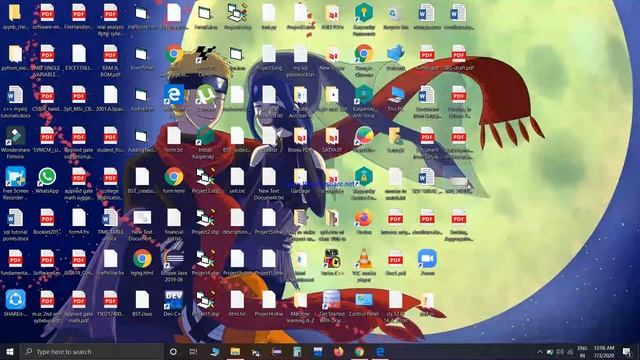Open the Free Screen Recorder shortcut

[x=16, y=183]
